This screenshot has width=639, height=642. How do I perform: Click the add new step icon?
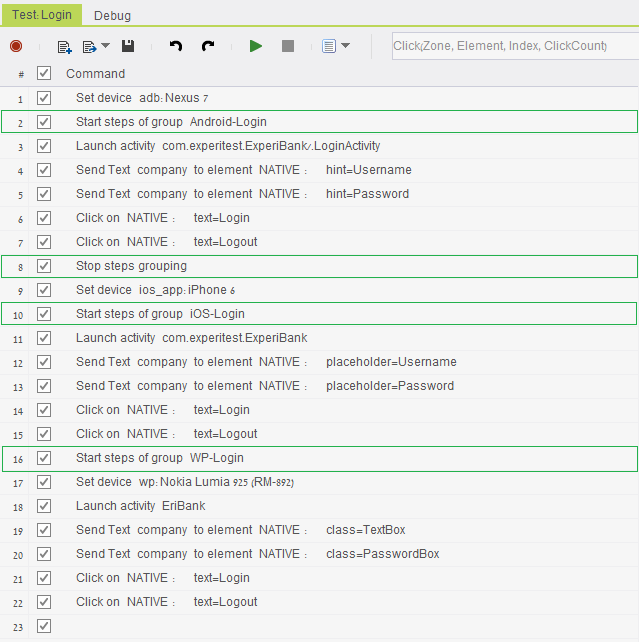tap(64, 46)
